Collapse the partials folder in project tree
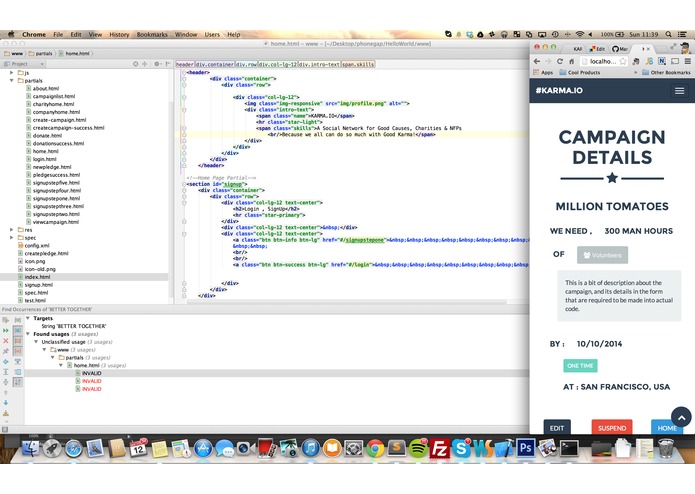This screenshot has height=494, width=695. [x=12, y=81]
